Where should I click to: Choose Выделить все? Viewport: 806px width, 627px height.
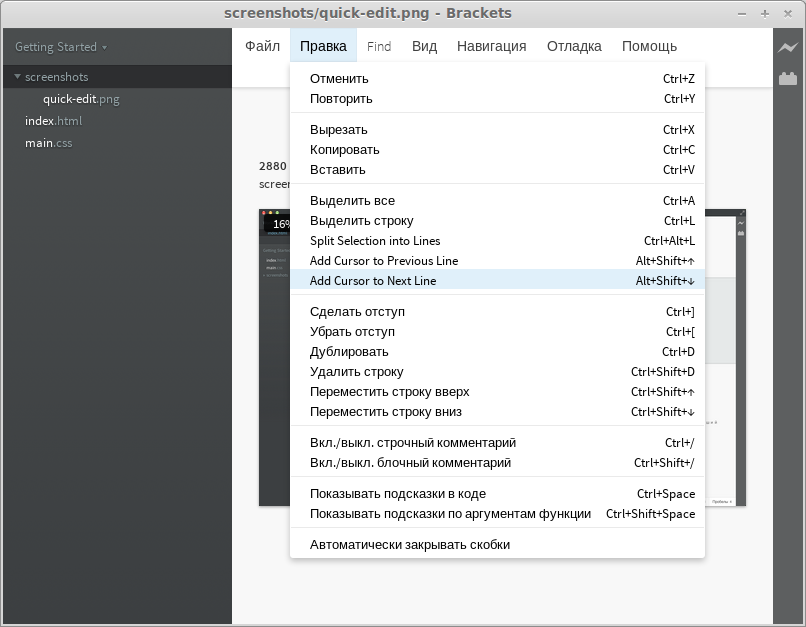pyautogui.click(x=497, y=200)
